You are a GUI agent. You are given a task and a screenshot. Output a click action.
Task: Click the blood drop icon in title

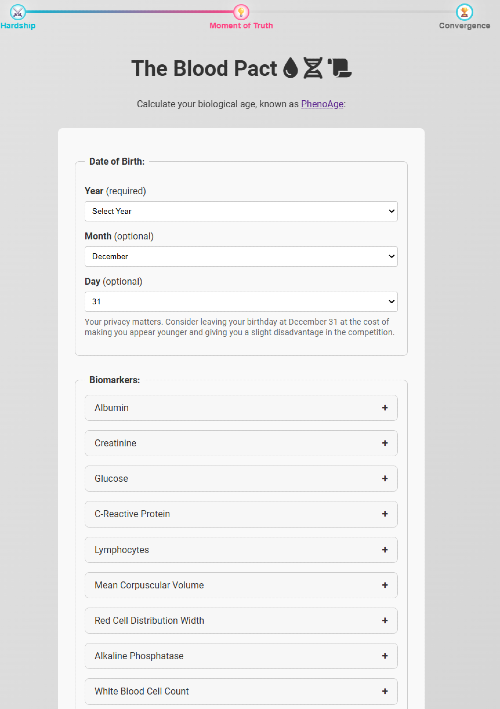291,68
